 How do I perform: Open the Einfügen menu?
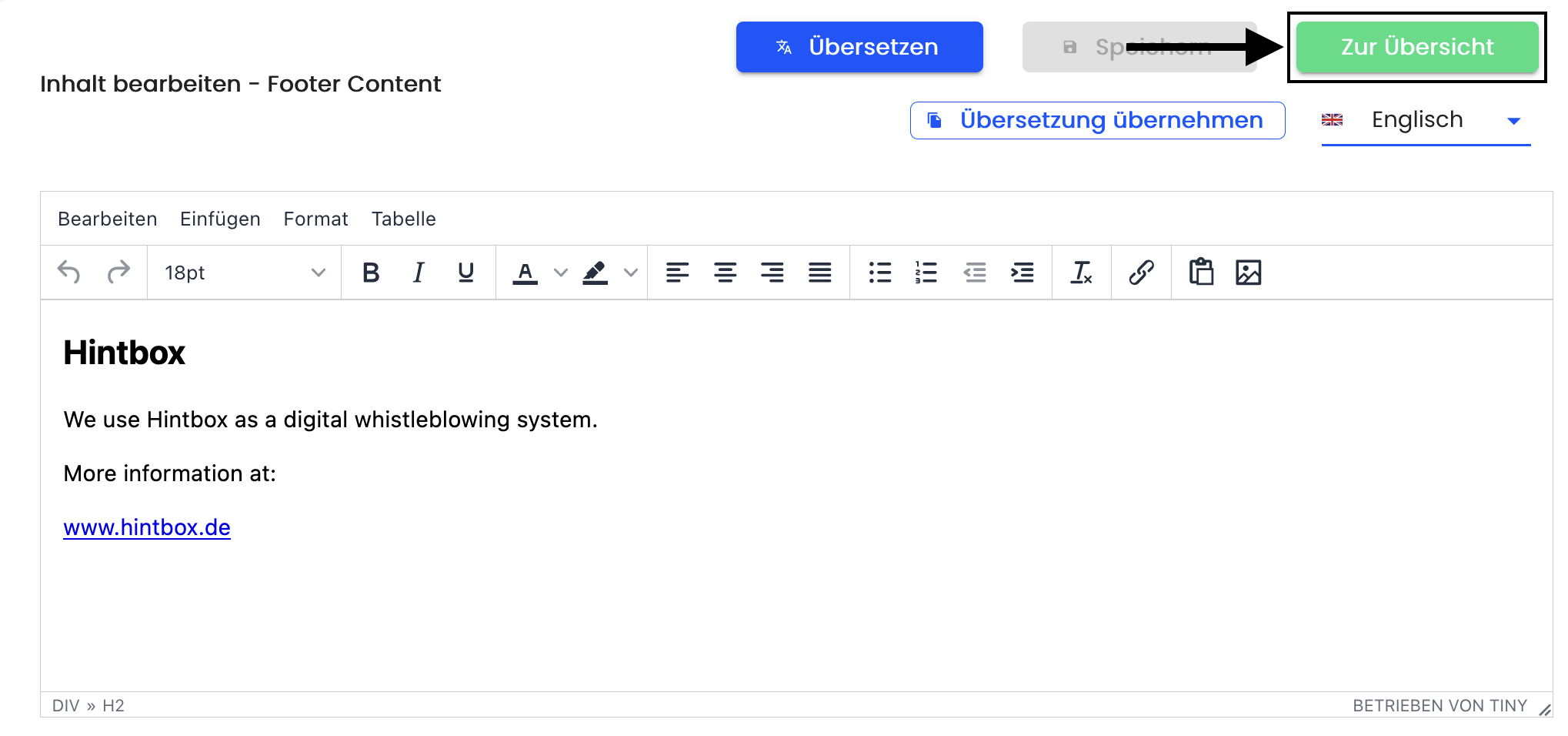[x=220, y=219]
